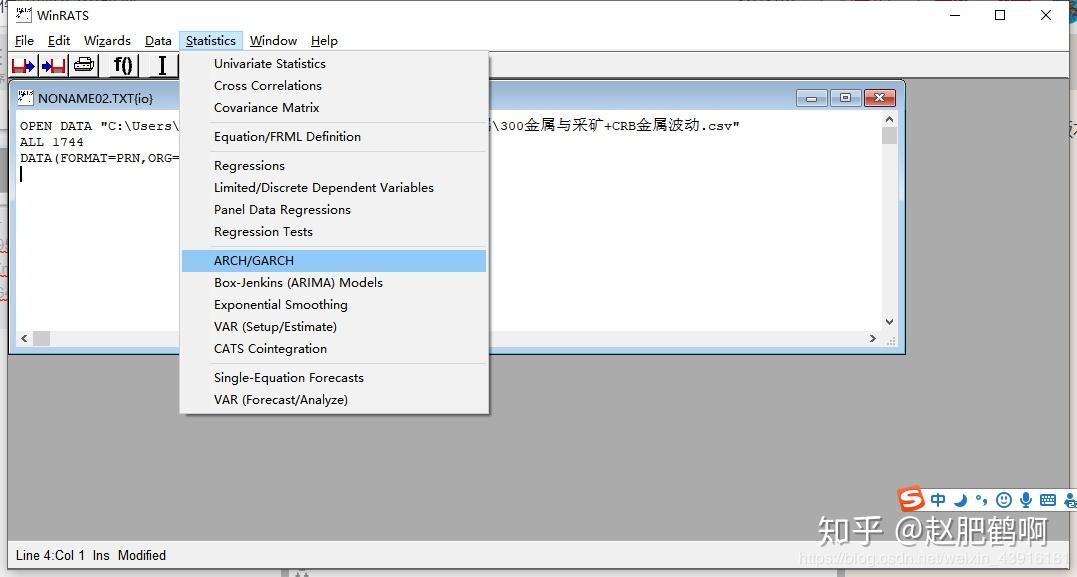This screenshot has height=577, width=1077.
Task: Choose Cross Correlations menu item
Action: 267,85
